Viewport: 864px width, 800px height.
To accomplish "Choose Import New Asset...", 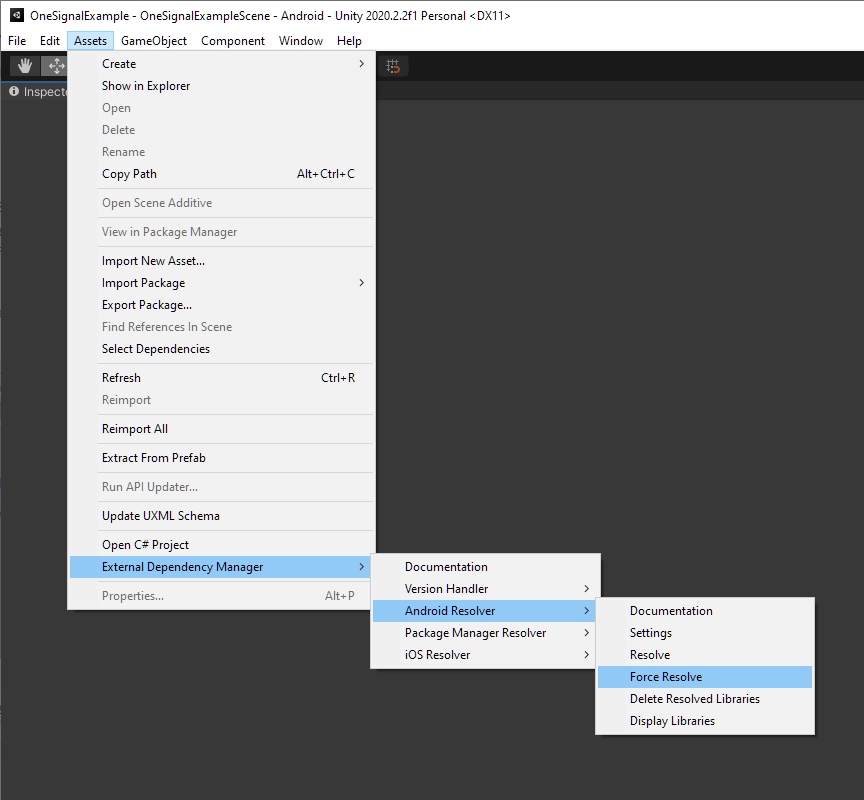I will (x=222, y=261).
